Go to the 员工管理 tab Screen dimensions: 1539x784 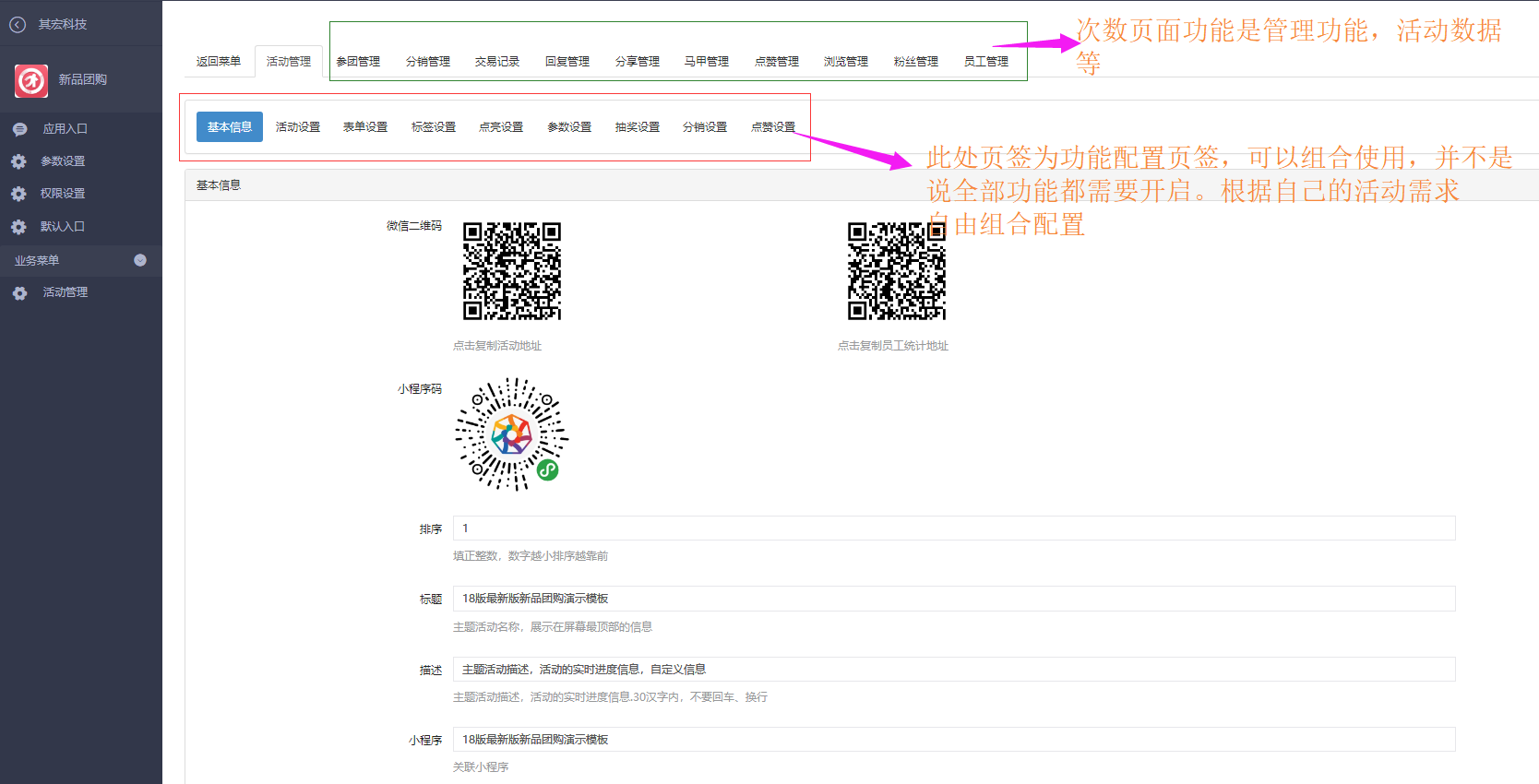(986, 62)
